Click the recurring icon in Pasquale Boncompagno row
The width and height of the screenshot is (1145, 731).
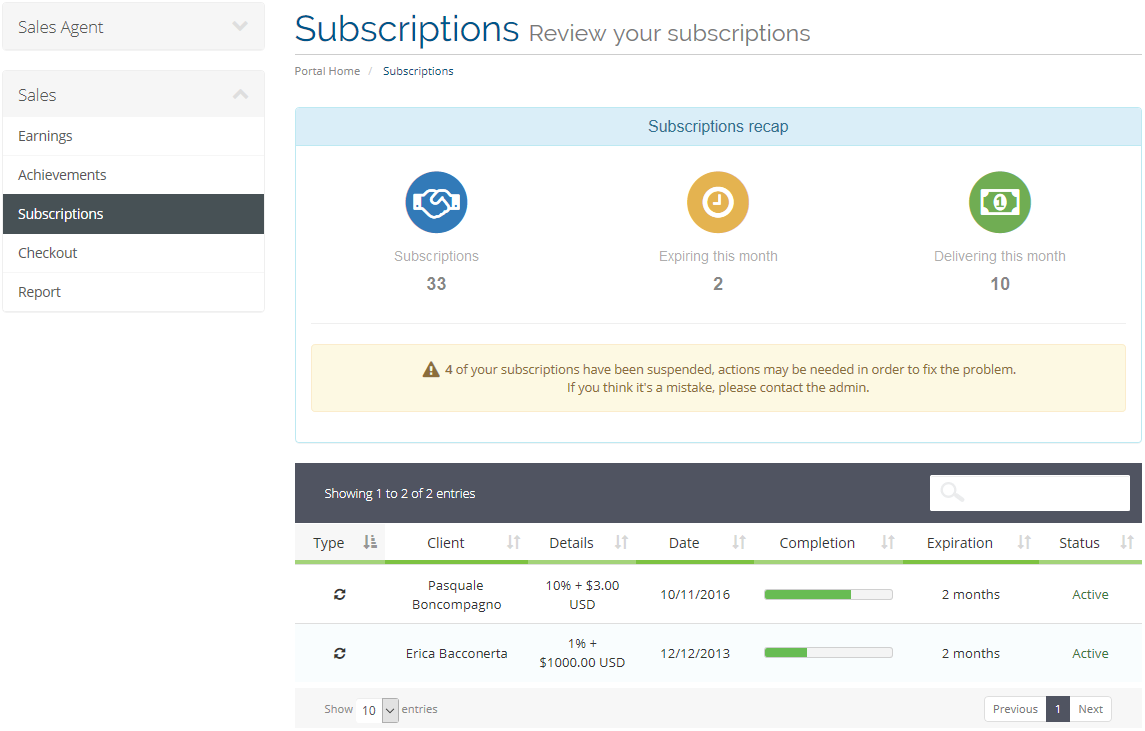(340, 594)
